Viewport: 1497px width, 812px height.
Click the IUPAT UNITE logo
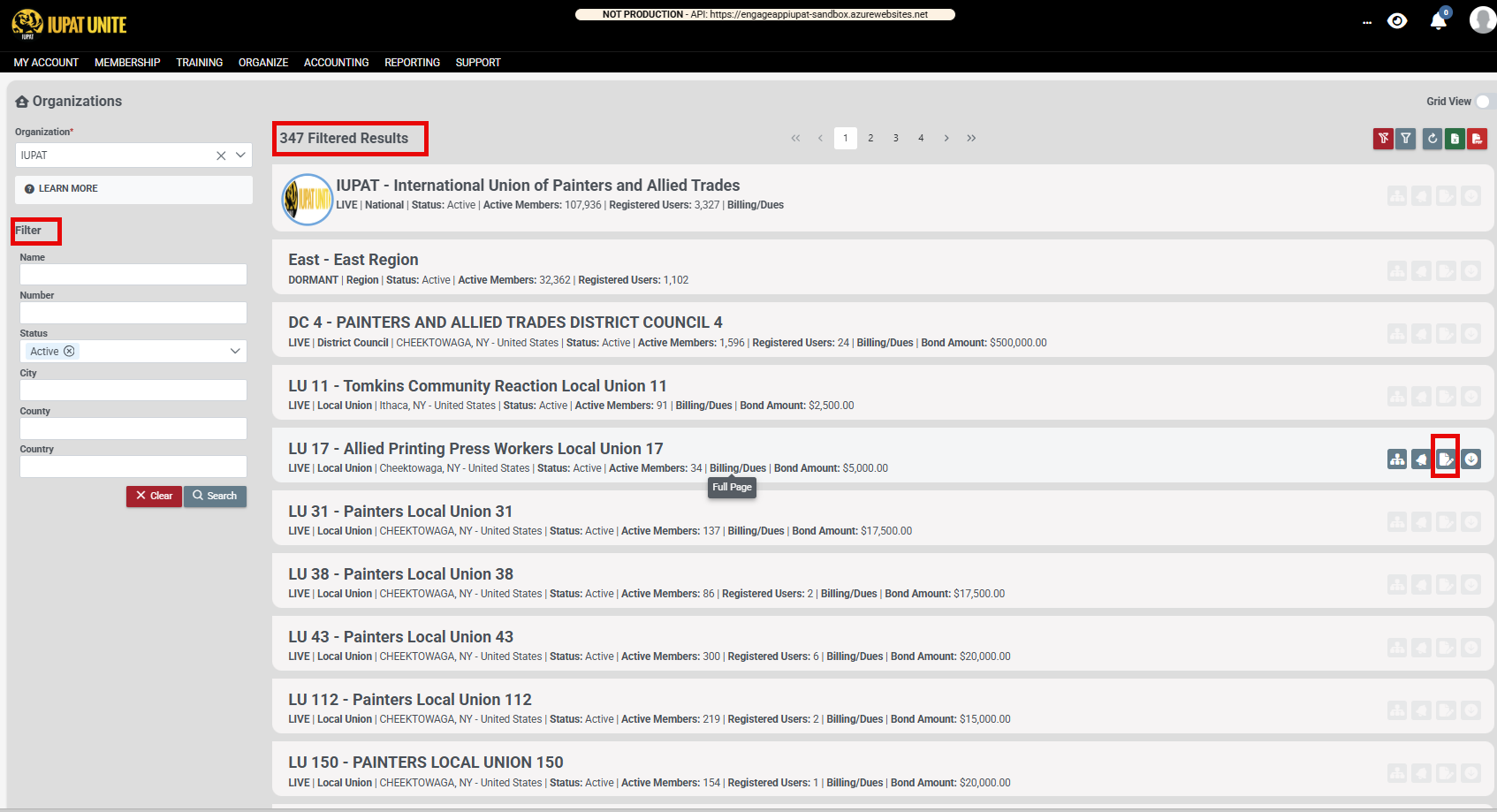click(69, 24)
